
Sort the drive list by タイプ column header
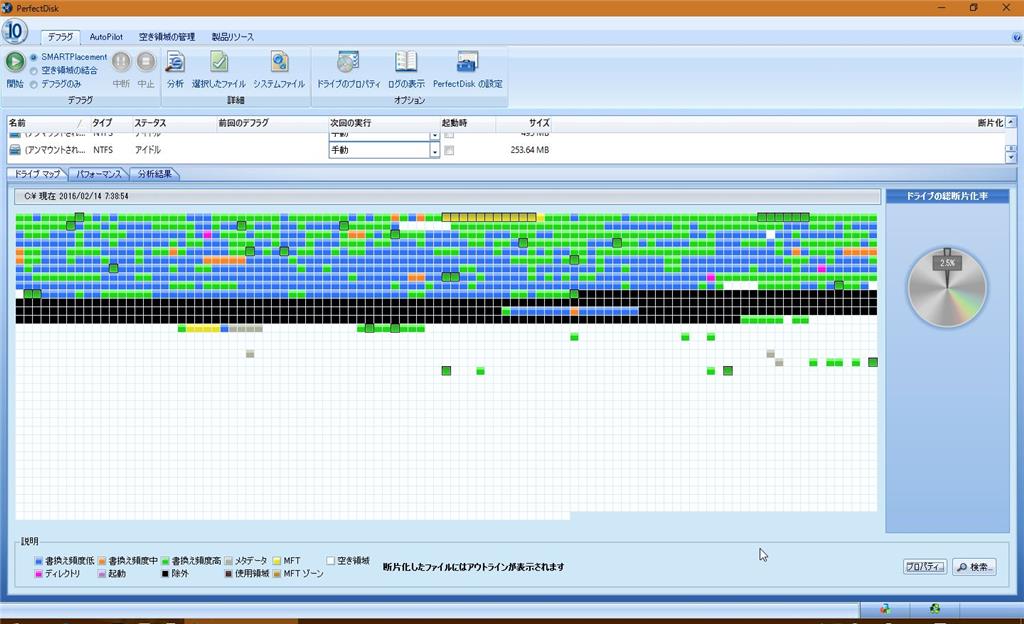coord(110,123)
